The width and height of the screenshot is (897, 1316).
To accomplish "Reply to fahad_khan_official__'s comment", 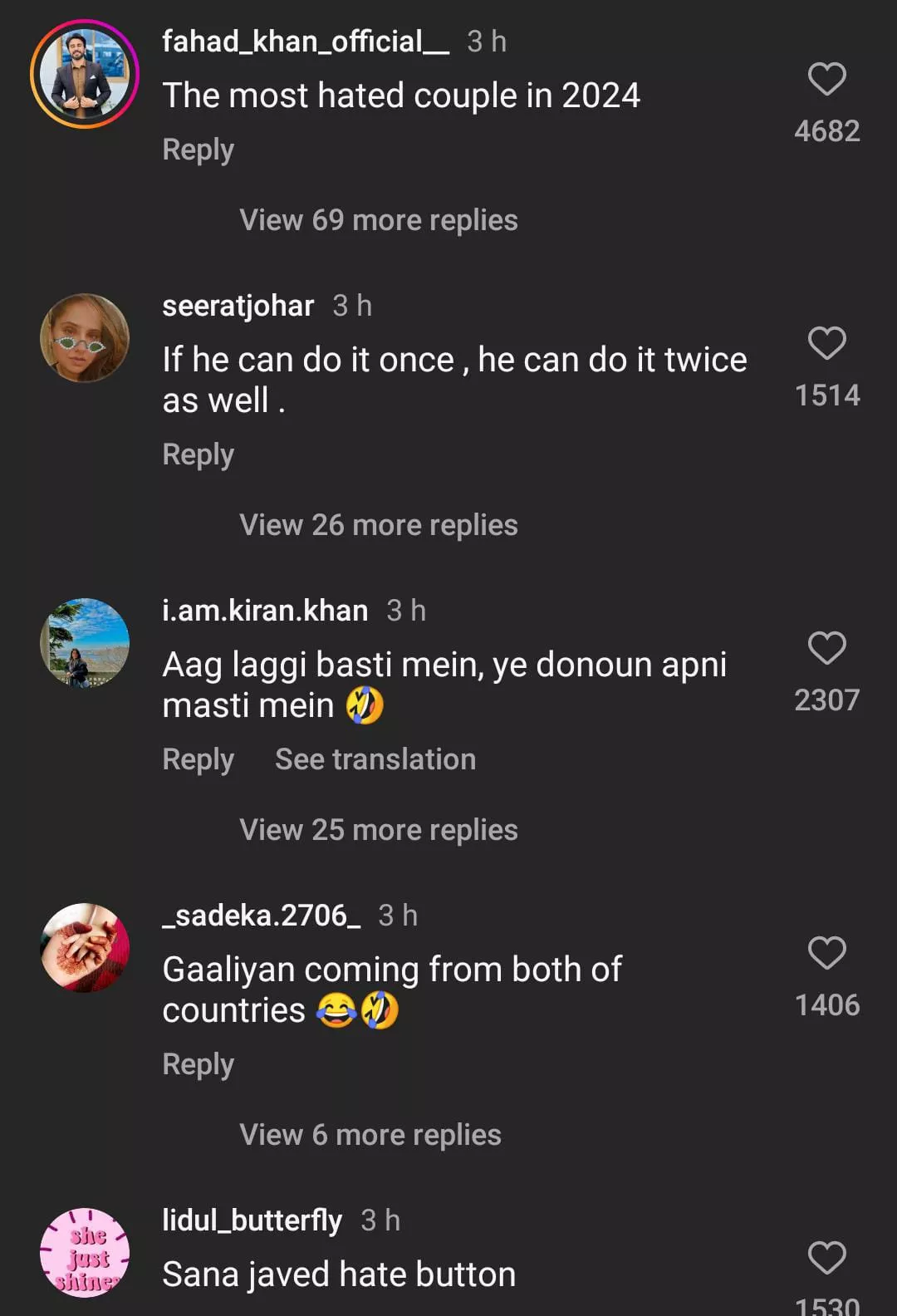I will 198,150.
